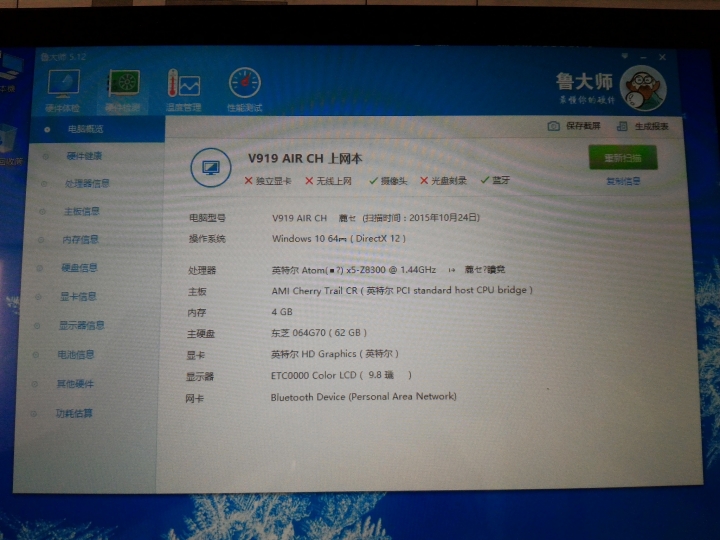720x540 pixels.
Task: Click the 光盘刻录 status indicator
Action: (444, 180)
